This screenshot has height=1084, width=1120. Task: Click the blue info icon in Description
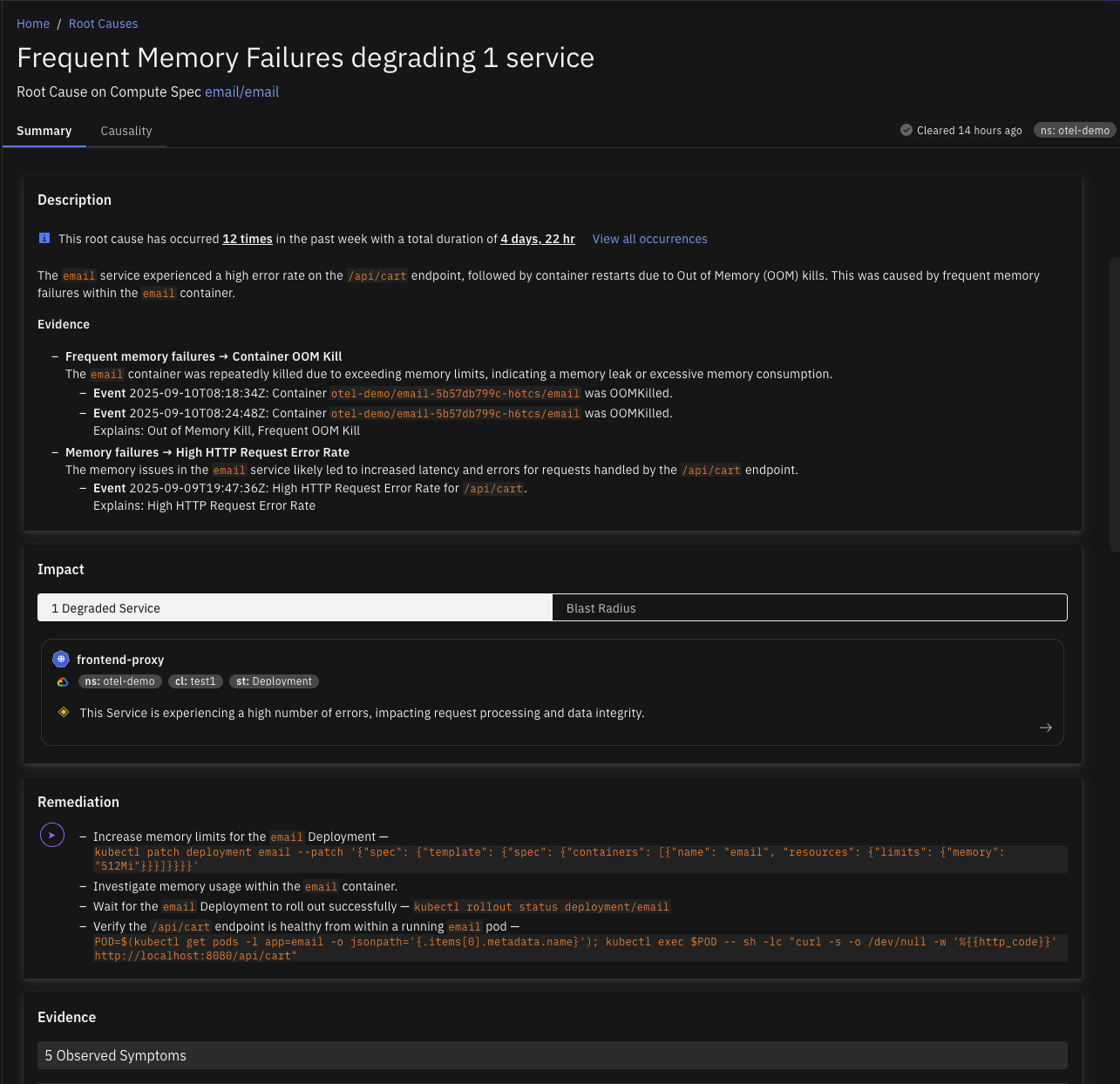pos(44,239)
